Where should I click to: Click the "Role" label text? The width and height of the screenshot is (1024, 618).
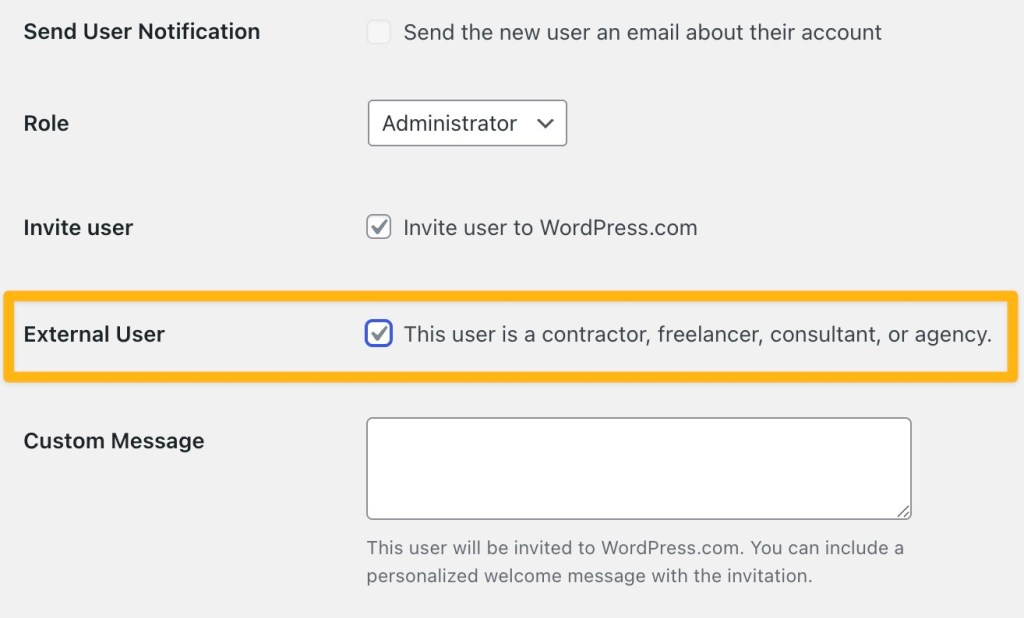(x=46, y=123)
